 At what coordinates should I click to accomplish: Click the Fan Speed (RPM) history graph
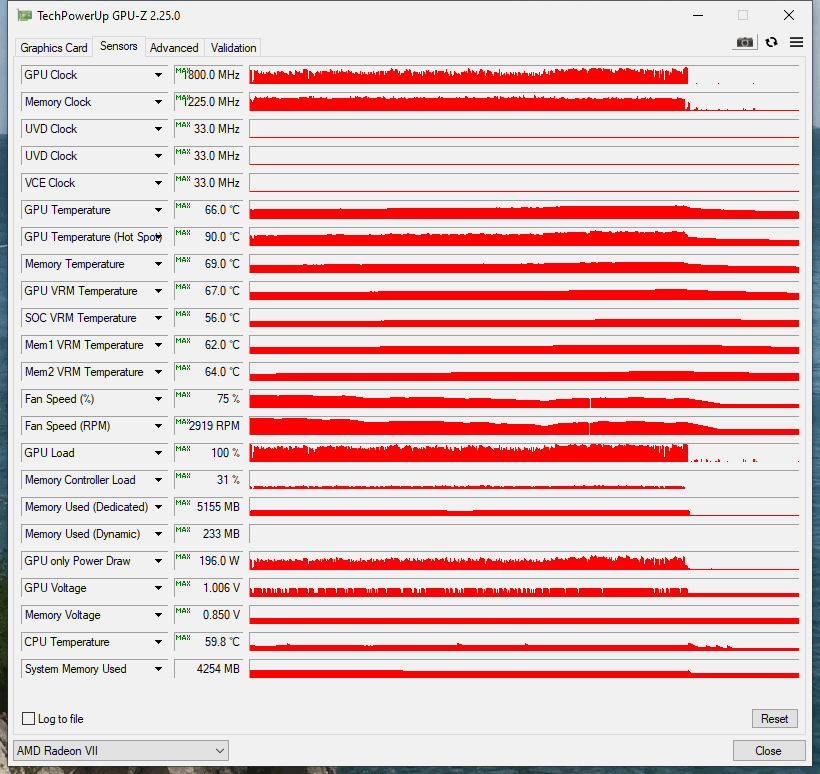(524, 426)
